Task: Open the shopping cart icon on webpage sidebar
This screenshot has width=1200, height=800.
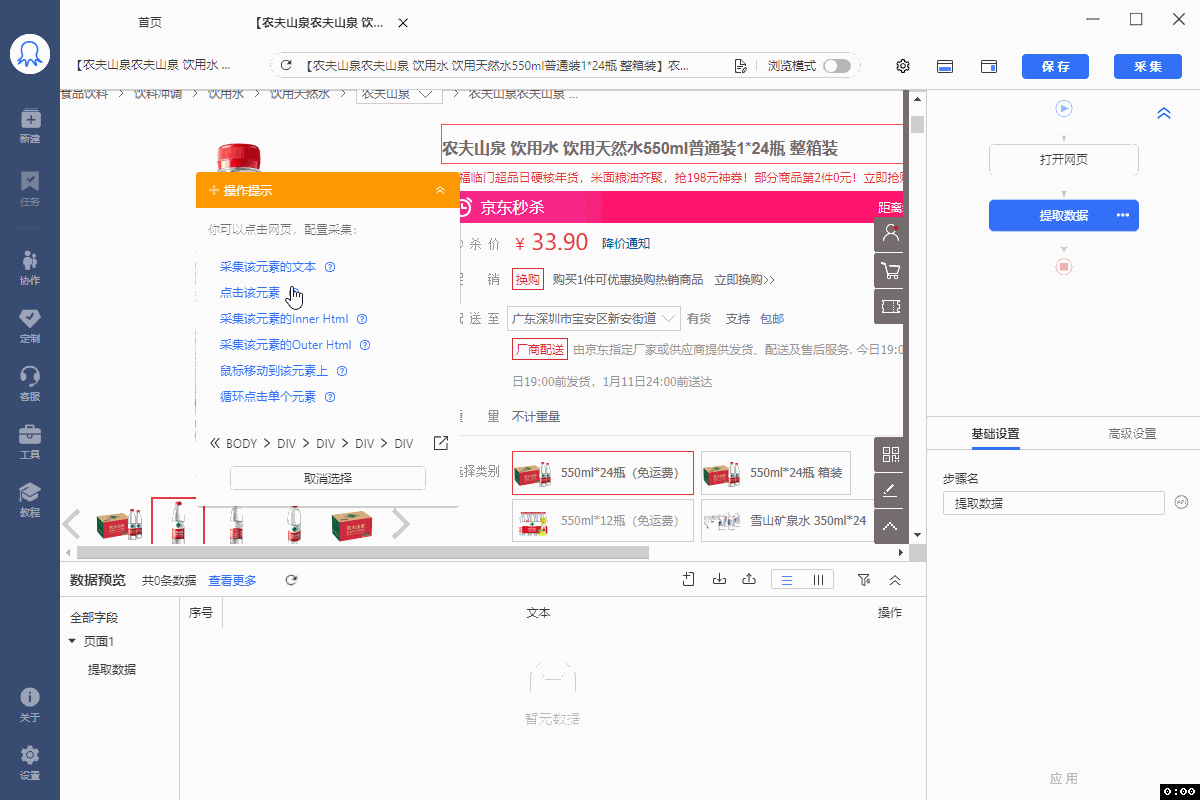Action: click(890, 270)
